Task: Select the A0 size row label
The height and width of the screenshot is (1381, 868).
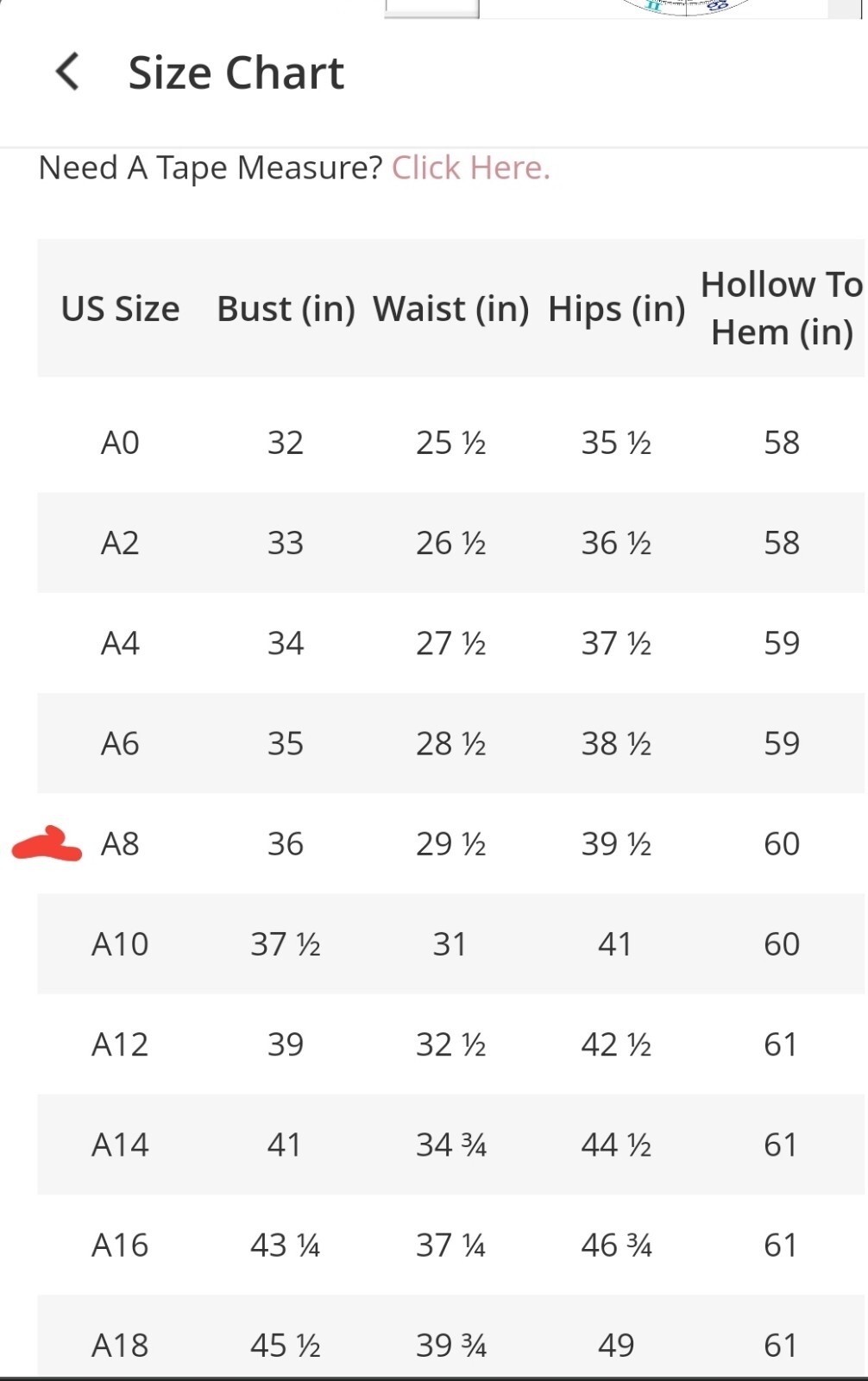Action: [120, 443]
